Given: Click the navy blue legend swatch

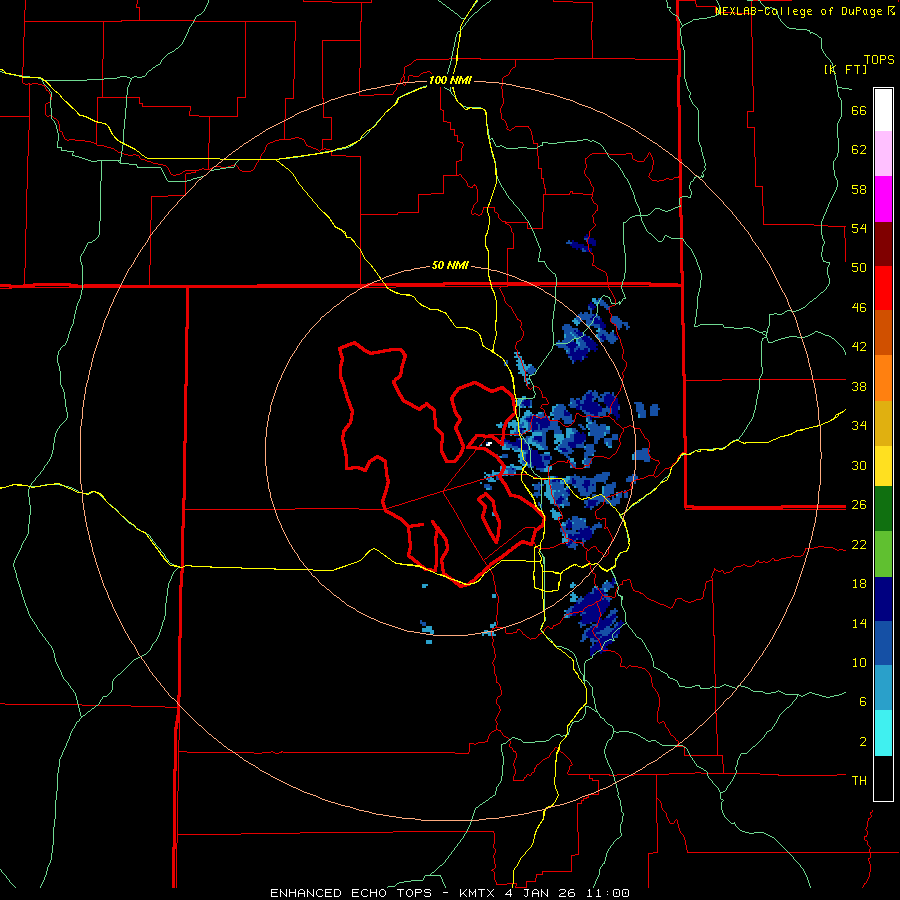Looking at the screenshot, I should tap(883, 599).
